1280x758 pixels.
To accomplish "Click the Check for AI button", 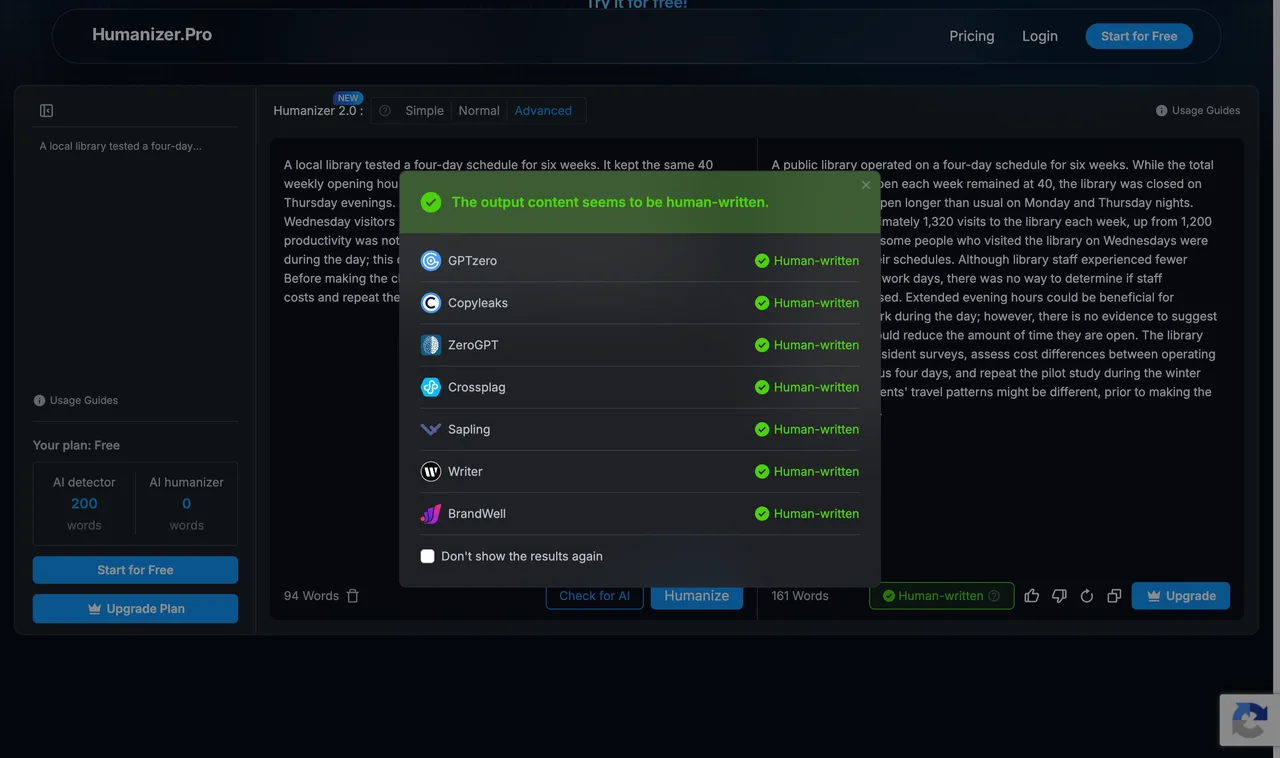I will [594, 596].
